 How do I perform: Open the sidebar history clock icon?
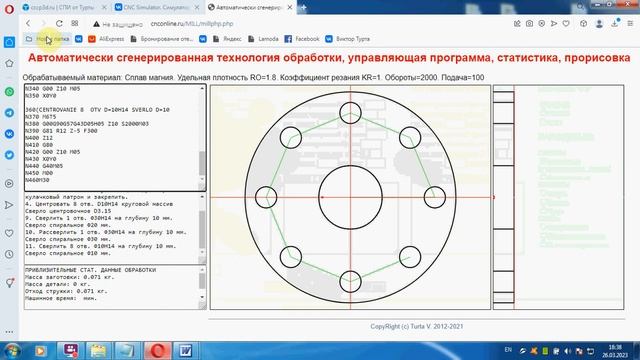pos(9,254)
